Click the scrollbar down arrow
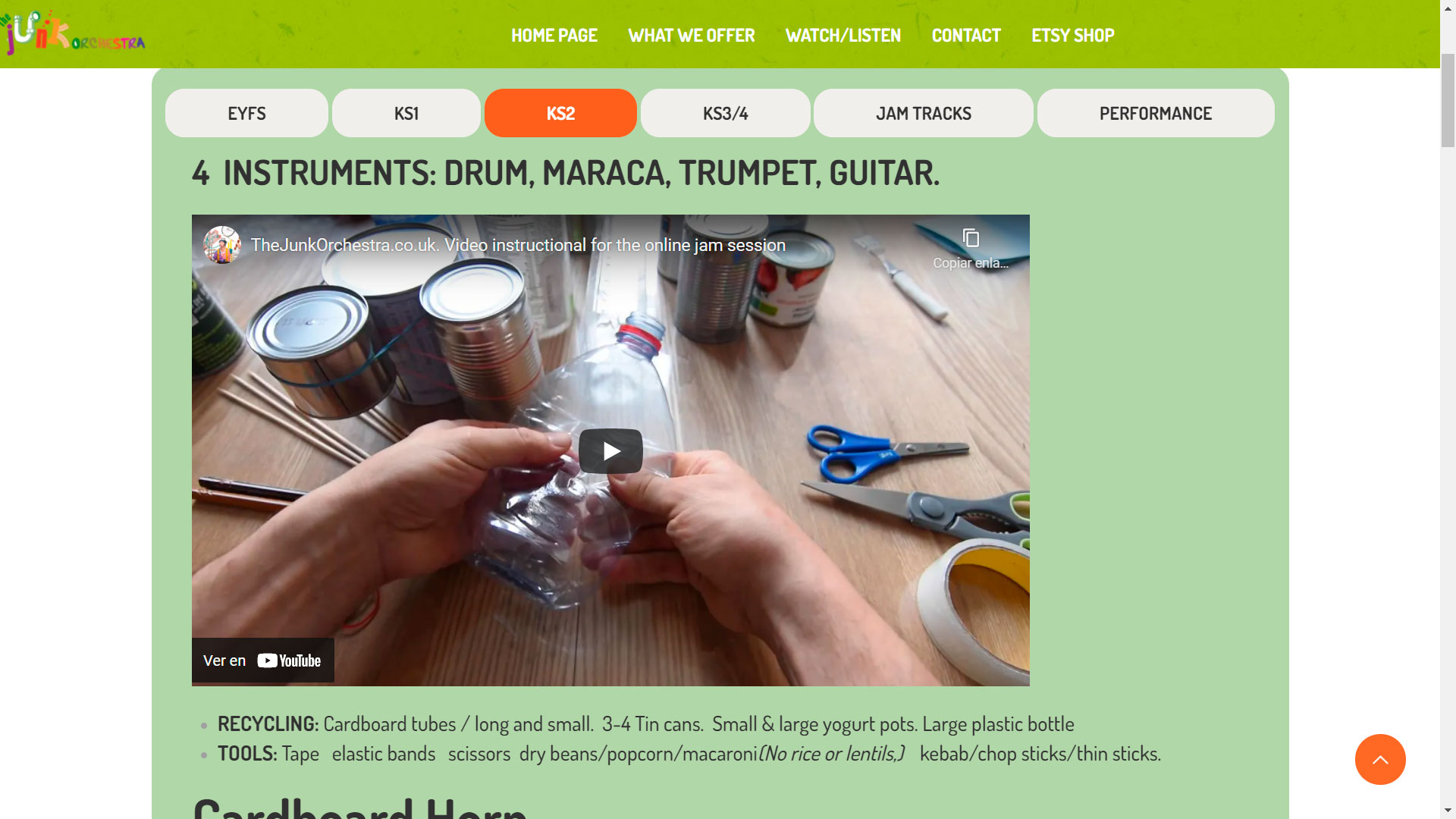The height and width of the screenshot is (819, 1456). (x=1448, y=811)
